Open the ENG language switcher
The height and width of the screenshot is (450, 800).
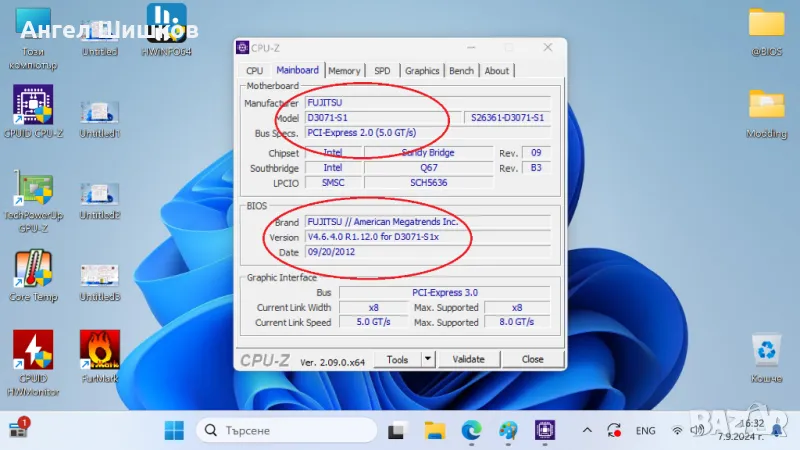click(646, 430)
